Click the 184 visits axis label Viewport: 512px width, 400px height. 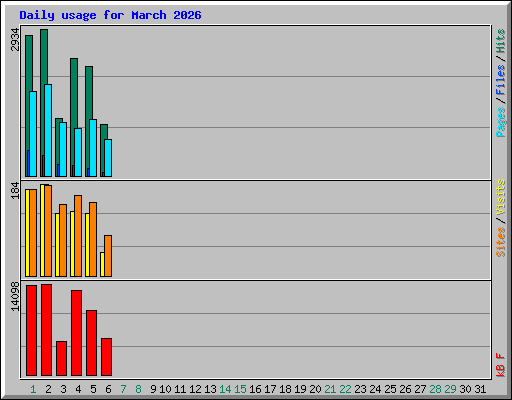pyautogui.click(x=15, y=190)
